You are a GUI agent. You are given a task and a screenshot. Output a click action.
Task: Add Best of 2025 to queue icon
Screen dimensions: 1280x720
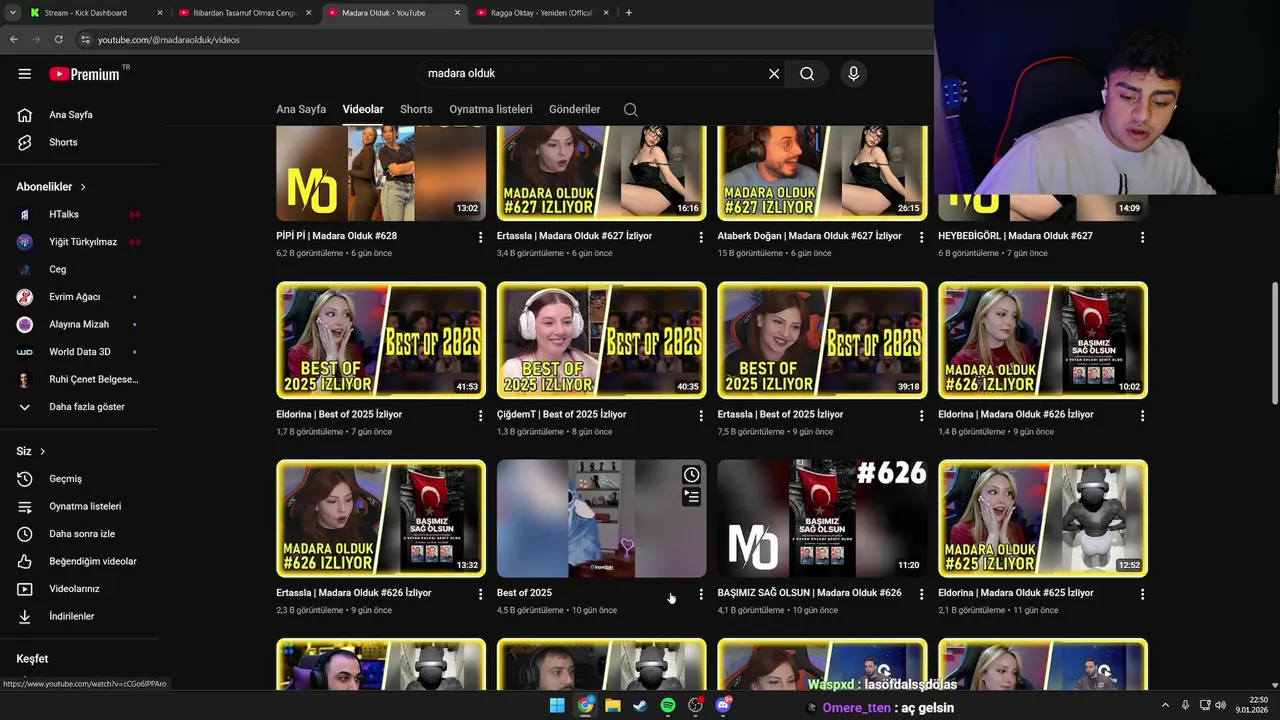(691, 496)
